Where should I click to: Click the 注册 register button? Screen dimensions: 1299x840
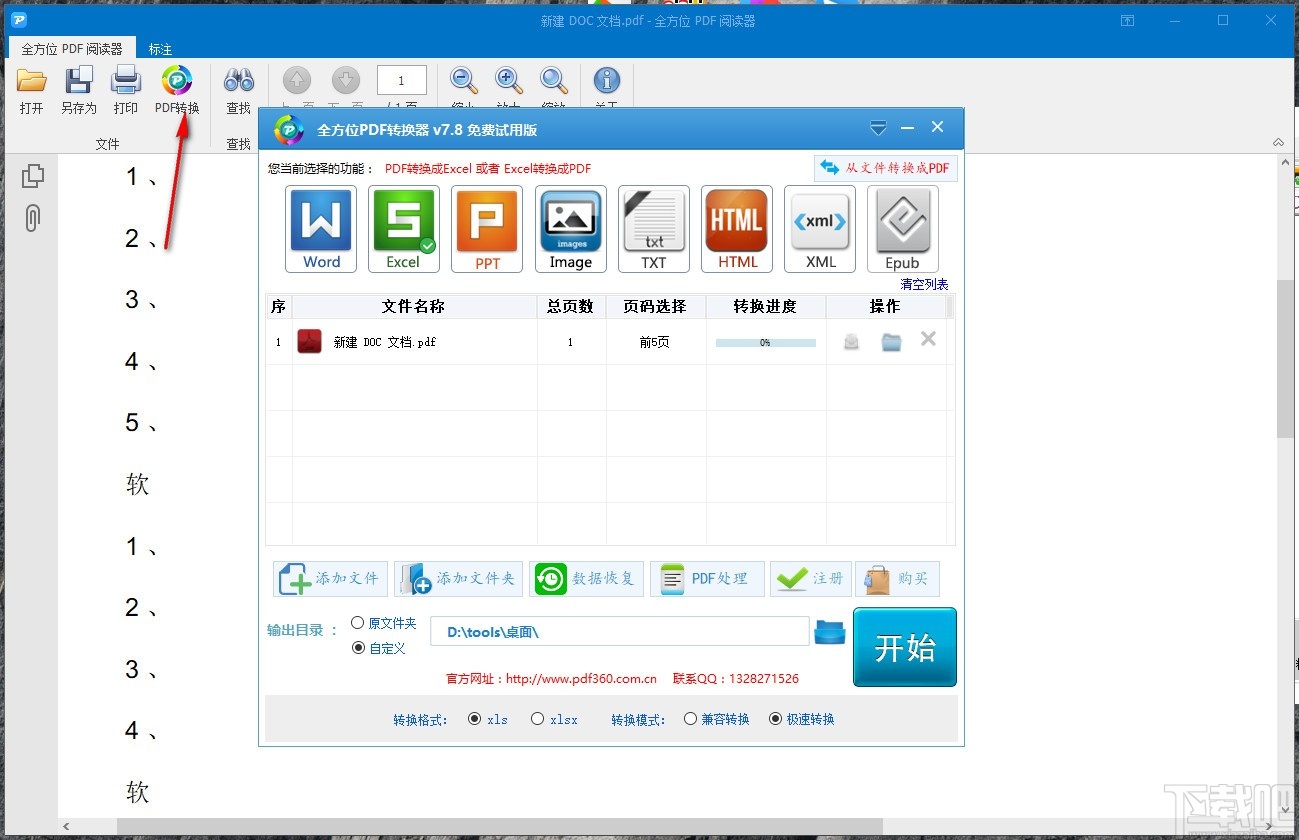click(x=811, y=578)
